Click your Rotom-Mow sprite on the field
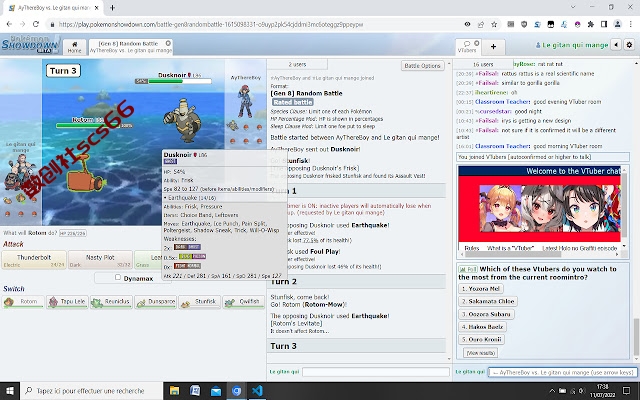 tap(86, 174)
